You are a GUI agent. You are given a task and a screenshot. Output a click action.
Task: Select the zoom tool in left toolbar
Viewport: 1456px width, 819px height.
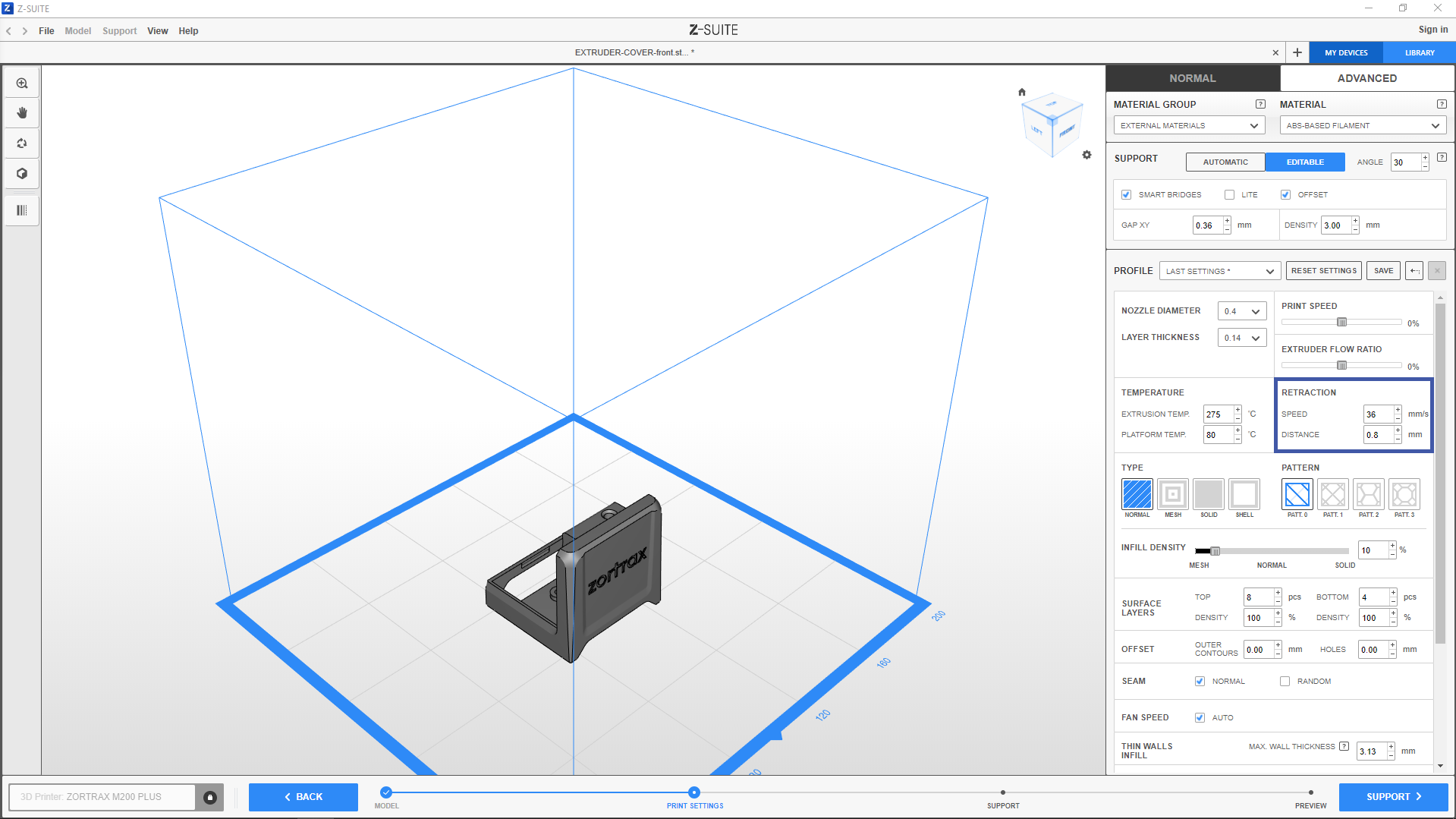(22, 83)
